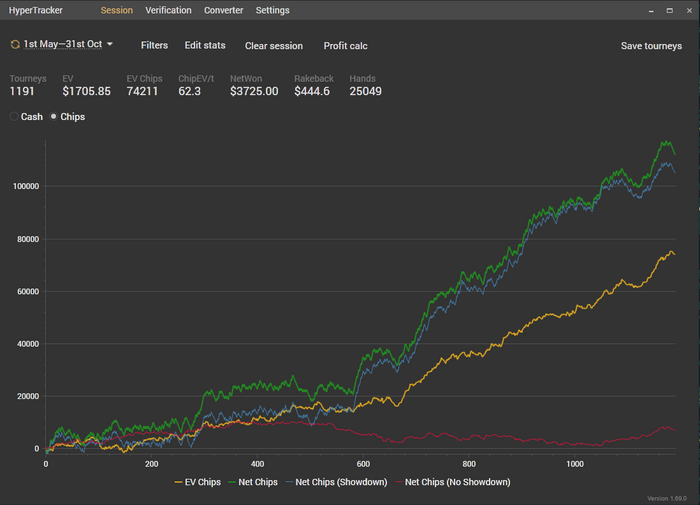Click the NetWon value $3725.00
700x505 pixels.
[254, 91]
